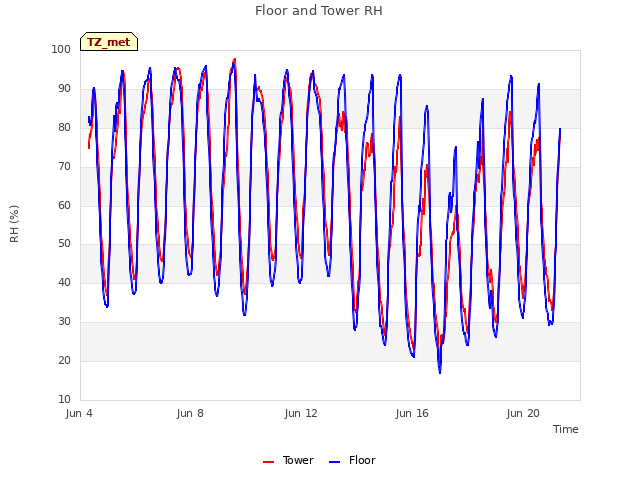640x480 pixels.
Task: Click the red Tower legend swatch
Action: pos(269,462)
